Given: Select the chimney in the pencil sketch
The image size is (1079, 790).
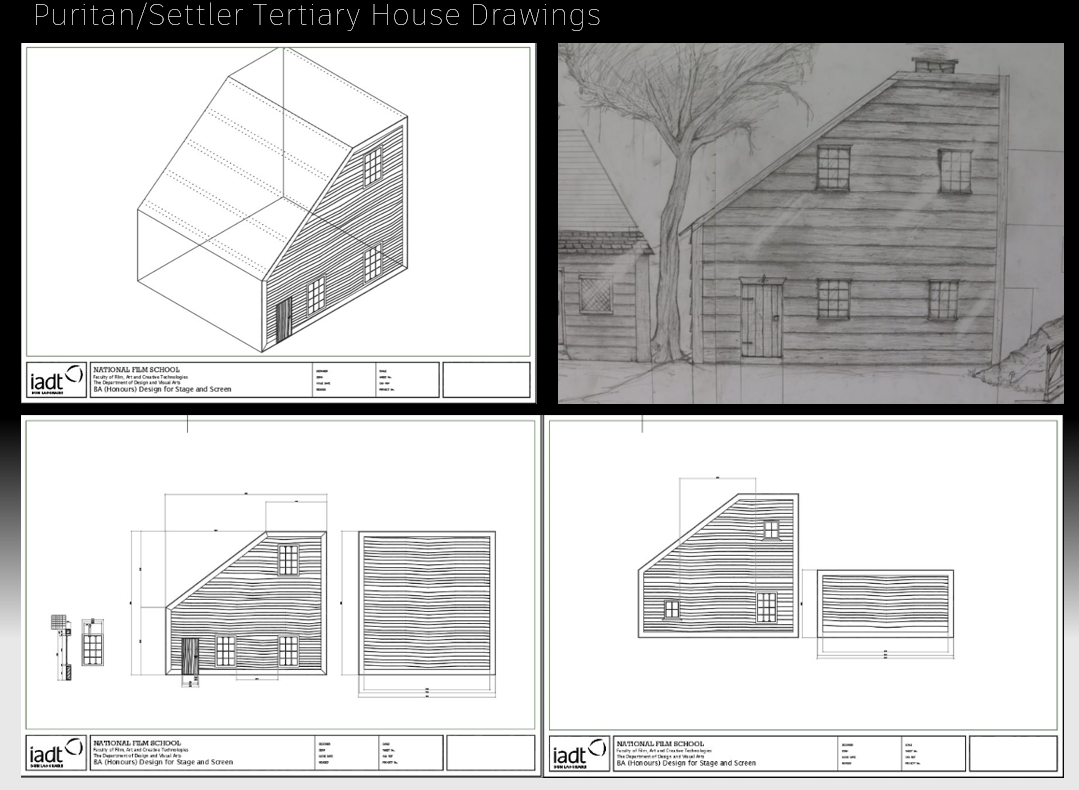Looking at the screenshot, I should [934, 66].
